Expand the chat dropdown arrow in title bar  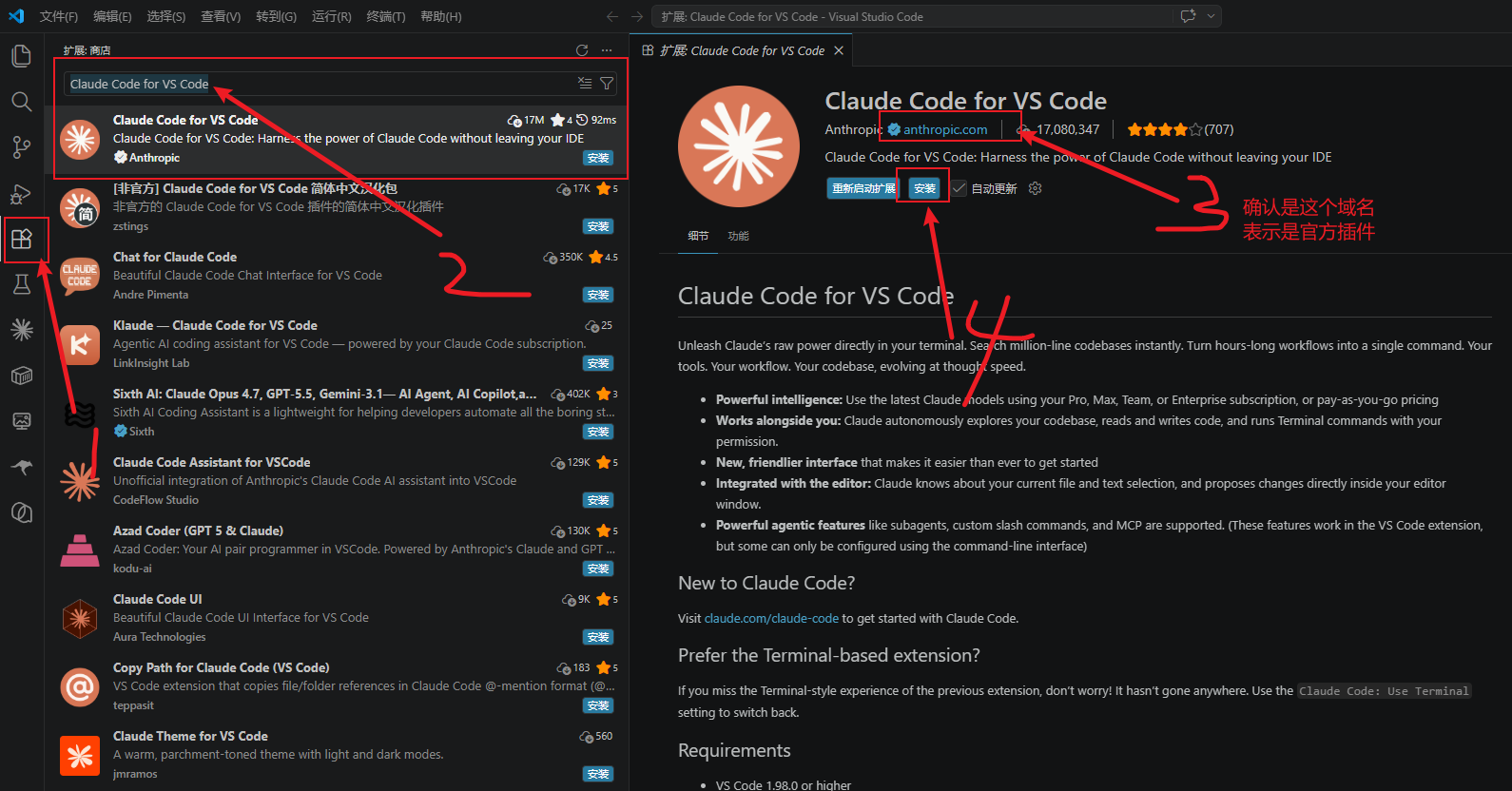tap(1211, 16)
